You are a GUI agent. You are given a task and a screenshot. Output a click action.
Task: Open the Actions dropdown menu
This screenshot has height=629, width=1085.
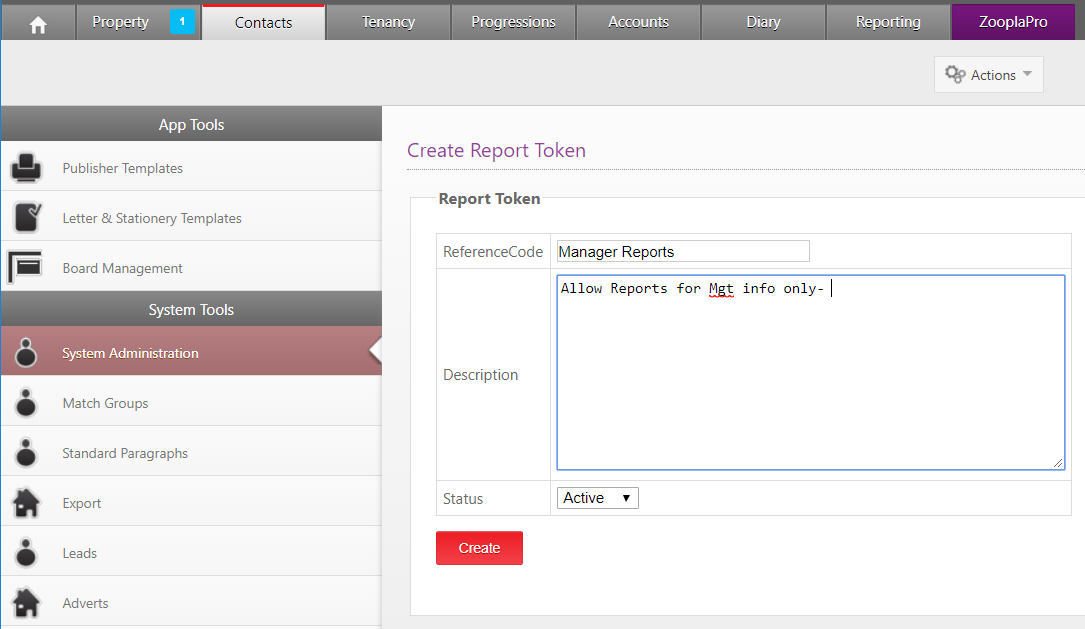tap(988, 75)
